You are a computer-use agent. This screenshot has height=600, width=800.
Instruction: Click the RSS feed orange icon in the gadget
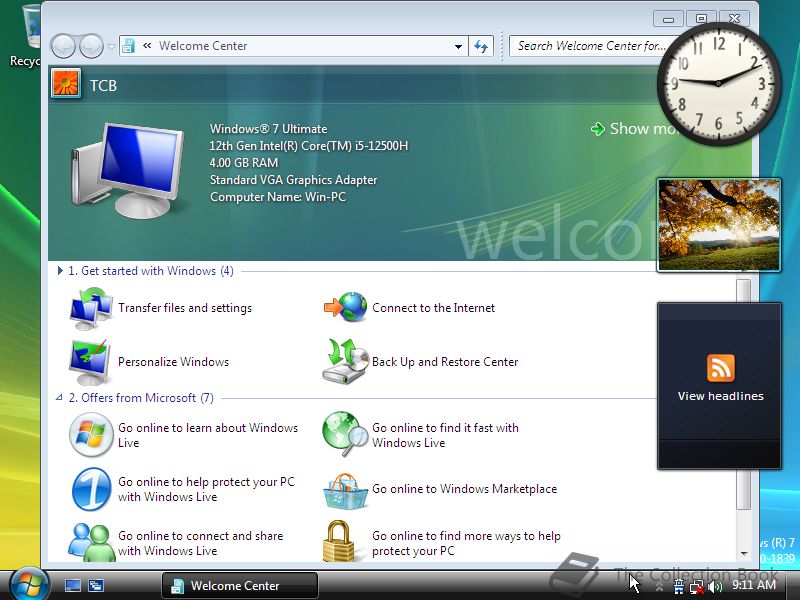[720, 368]
